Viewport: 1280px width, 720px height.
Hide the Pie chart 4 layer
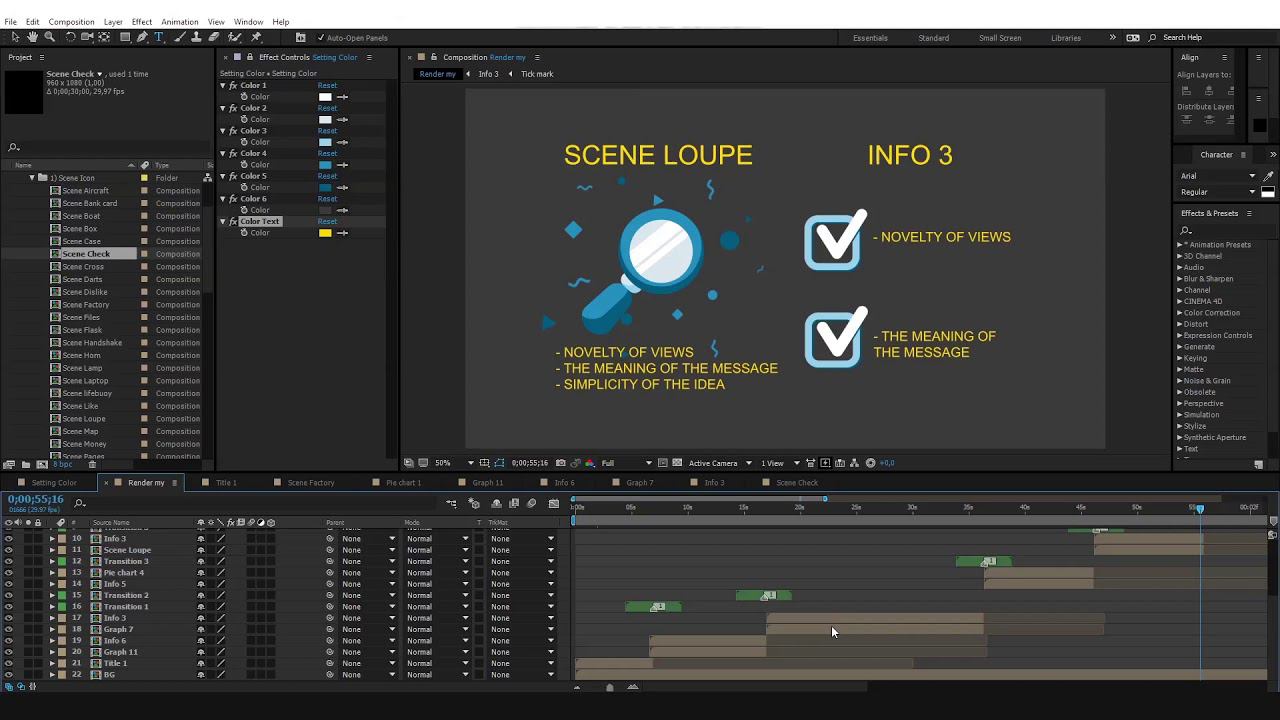click(x=9, y=573)
